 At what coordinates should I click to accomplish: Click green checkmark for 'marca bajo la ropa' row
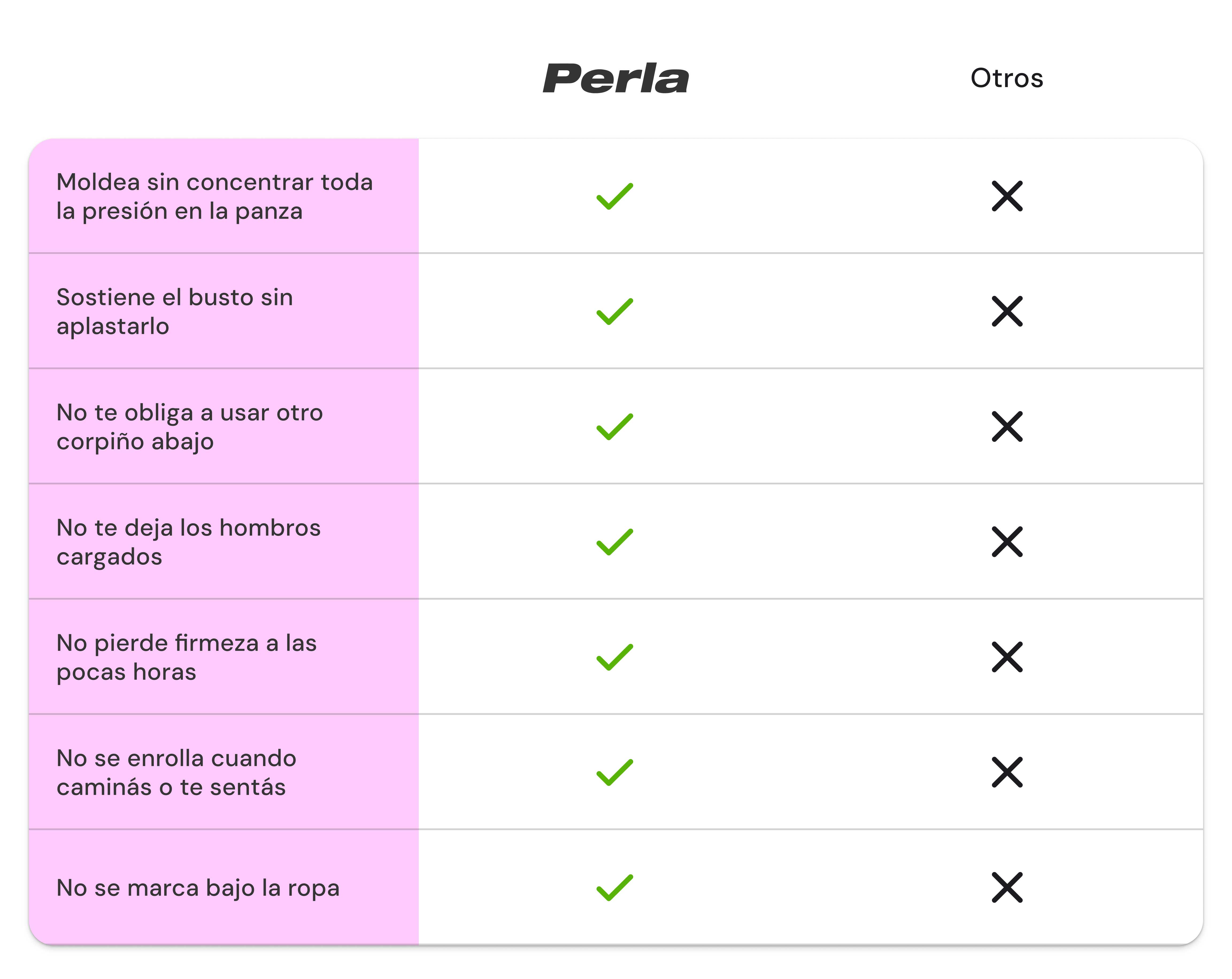(x=614, y=888)
